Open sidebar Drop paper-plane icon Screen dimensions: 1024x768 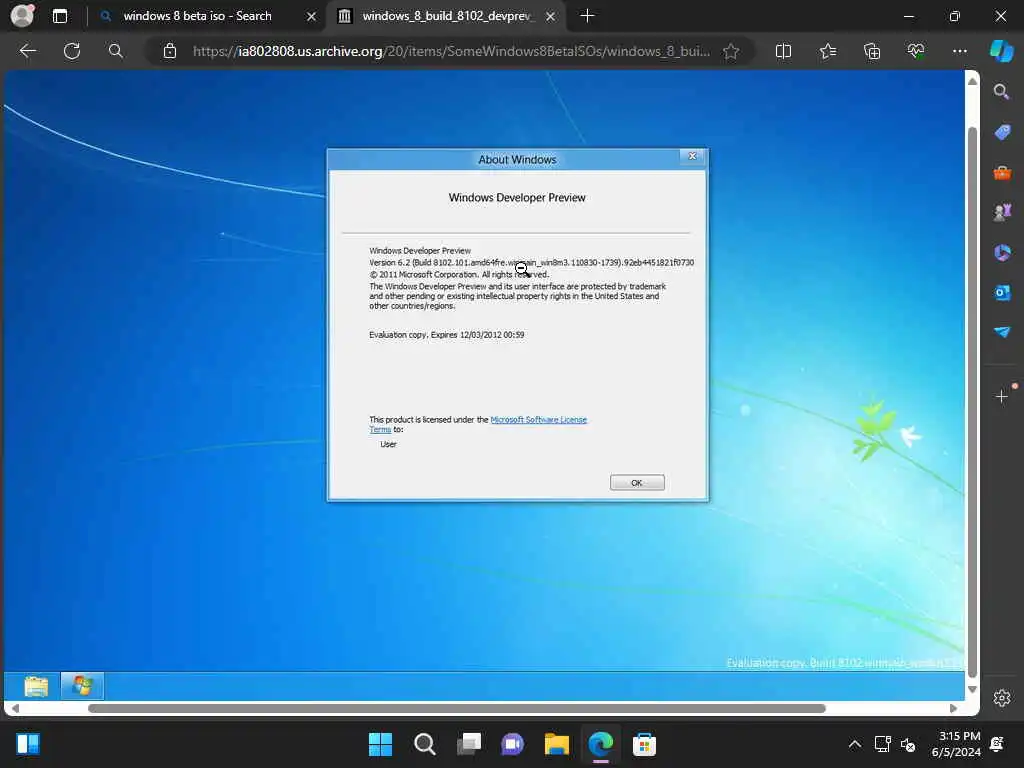click(1002, 332)
